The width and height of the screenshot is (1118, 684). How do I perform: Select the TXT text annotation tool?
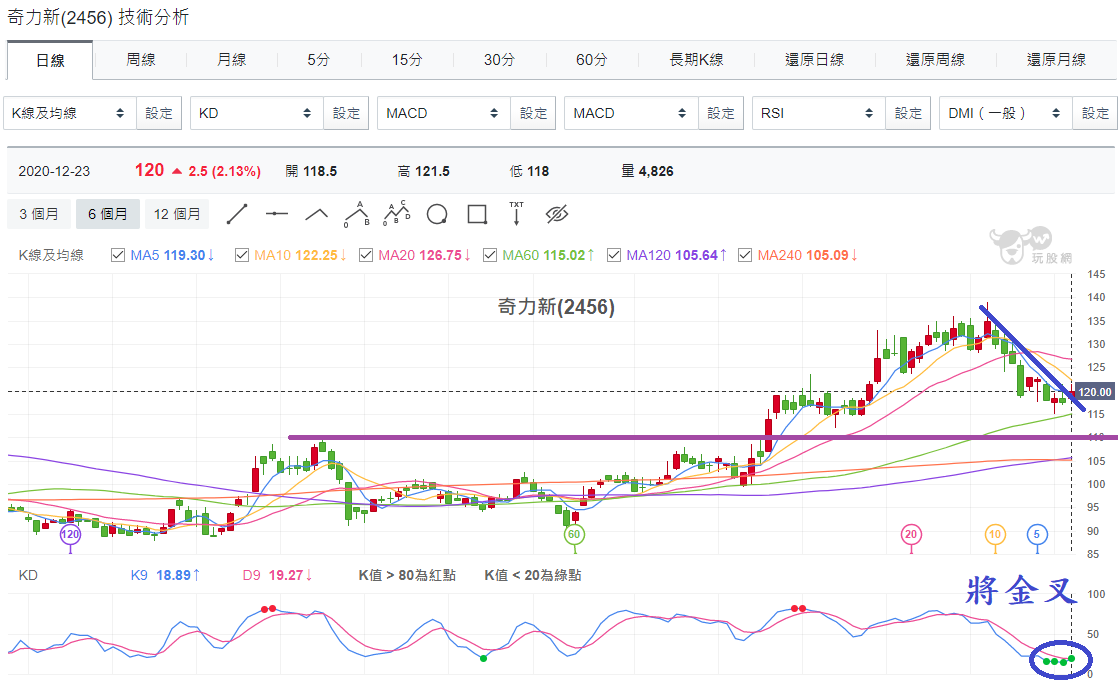tap(517, 214)
